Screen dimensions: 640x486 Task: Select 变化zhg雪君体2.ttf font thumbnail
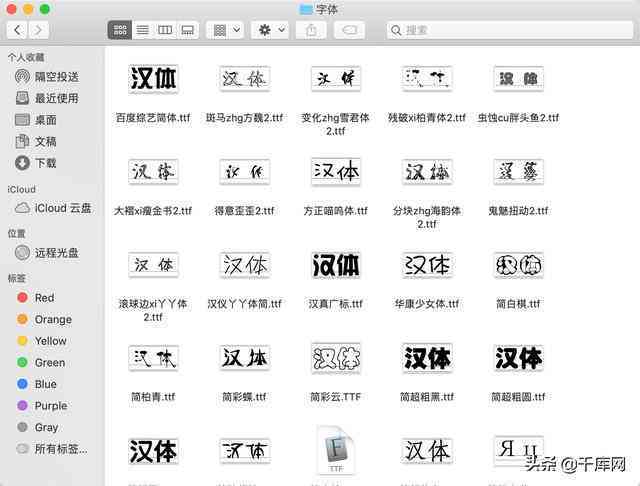336,78
